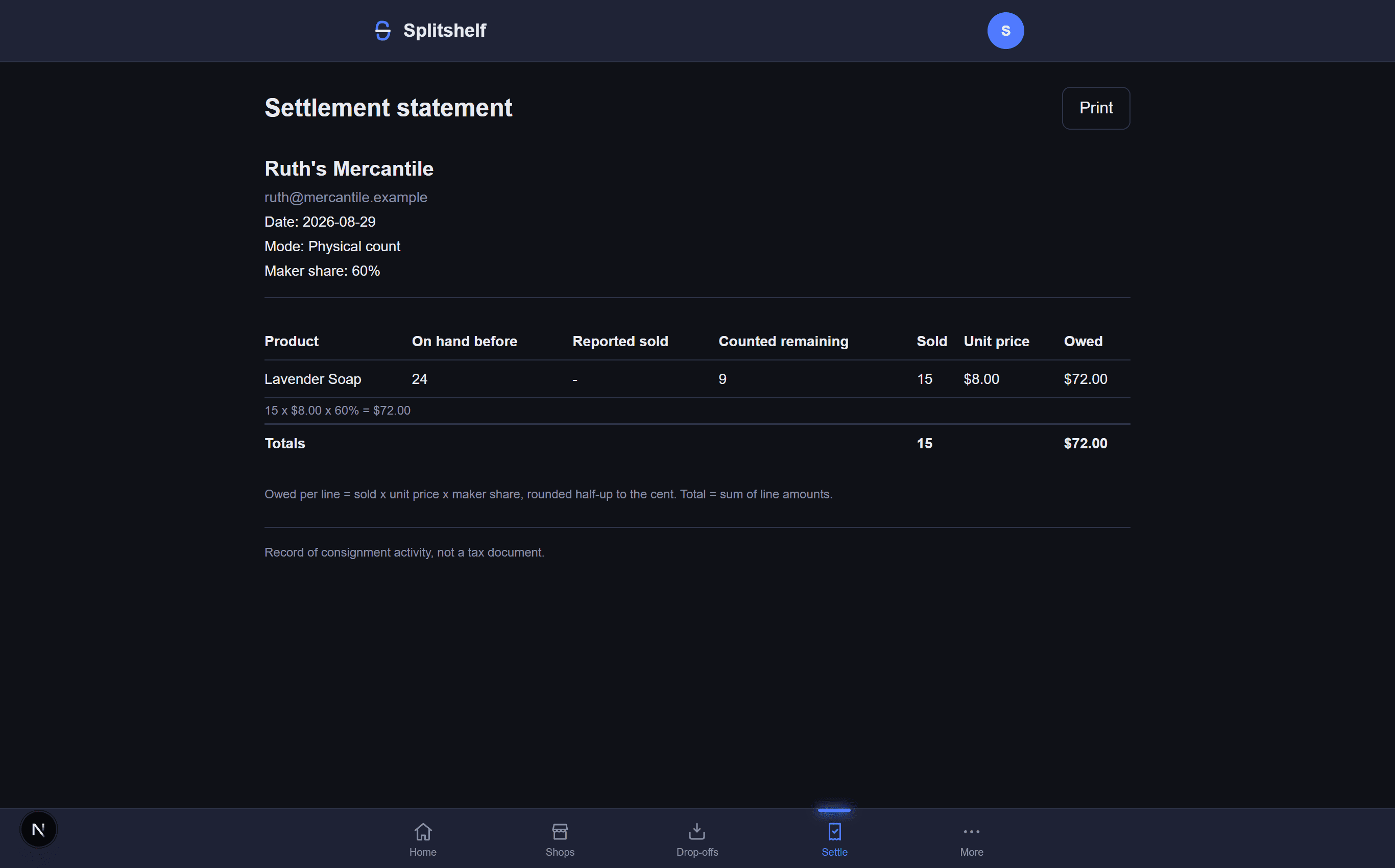Viewport: 1395px width, 868px height.
Task: Click the Owed per line formula note
Action: (548, 494)
